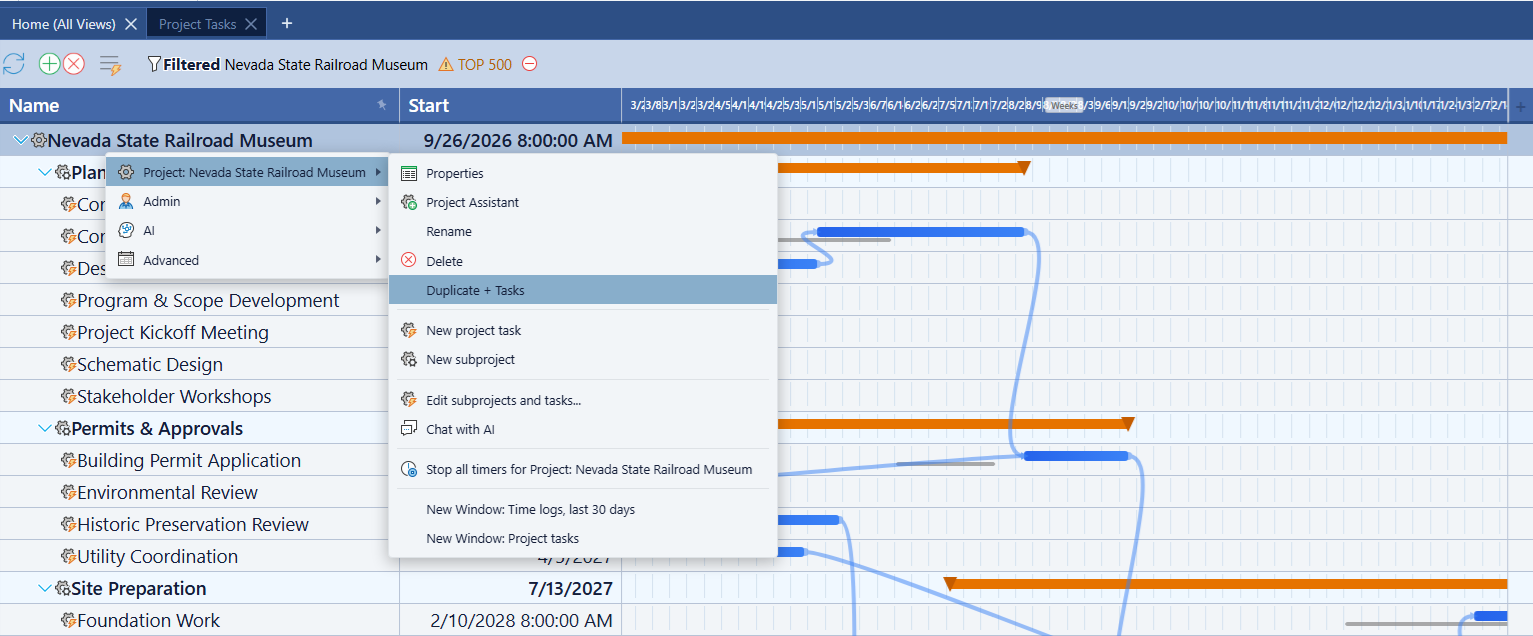Choose Delete in the context menu
The width and height of the screenshot is (1533, 636).
click(583, 261)
